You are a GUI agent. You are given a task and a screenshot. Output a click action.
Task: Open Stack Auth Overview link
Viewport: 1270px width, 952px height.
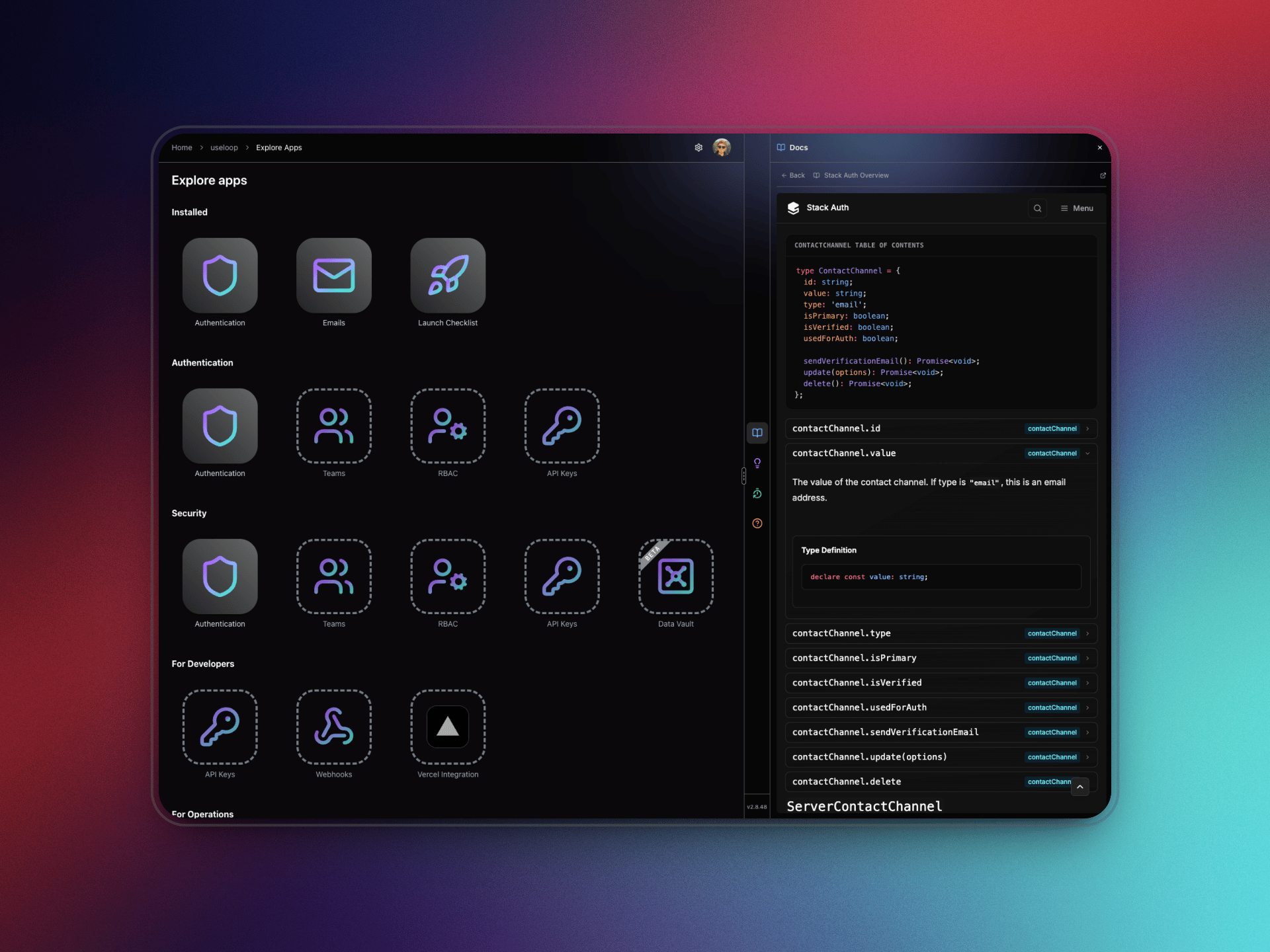click(855, 175)
